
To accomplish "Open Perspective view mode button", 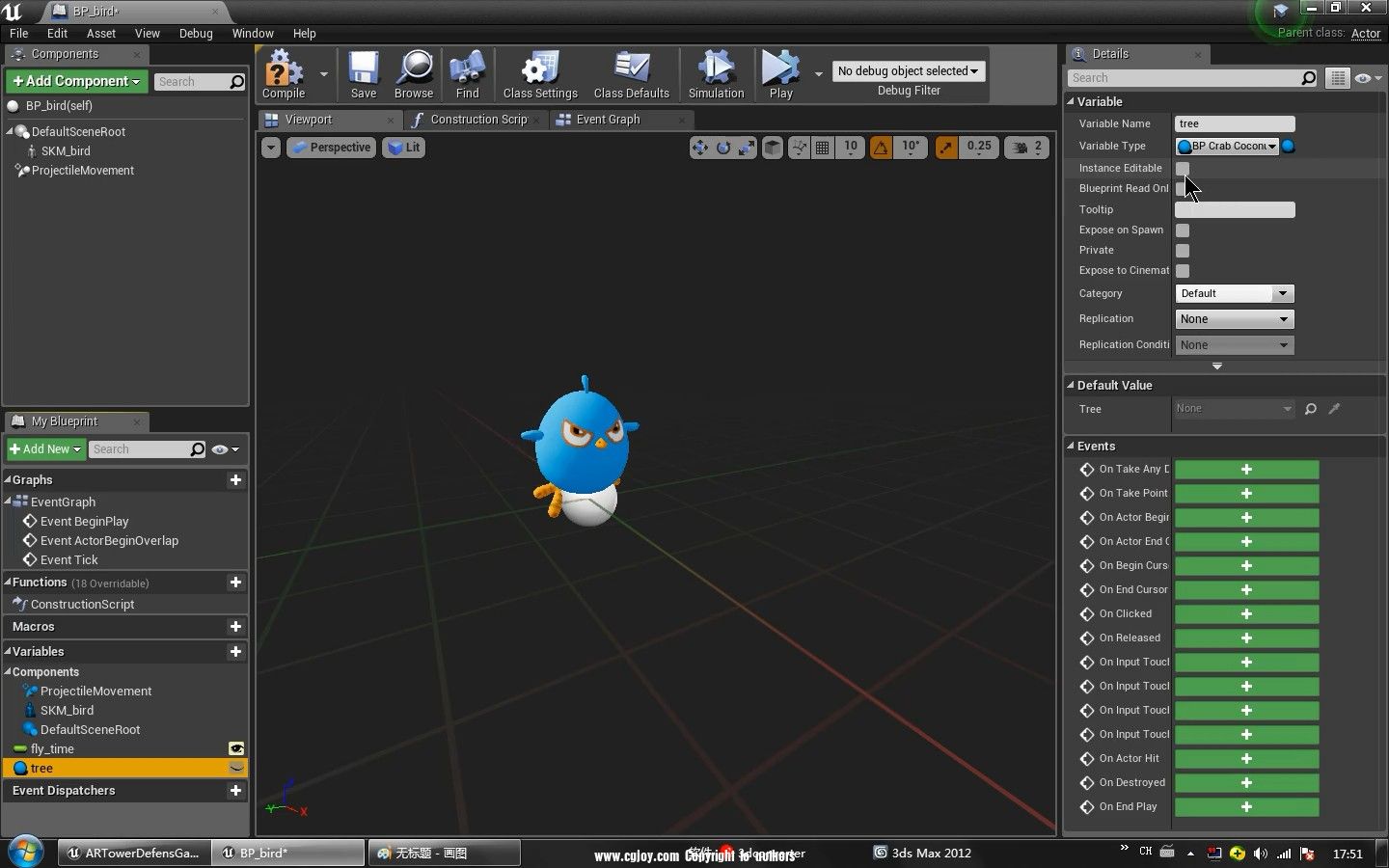I will tap(331, 148).
